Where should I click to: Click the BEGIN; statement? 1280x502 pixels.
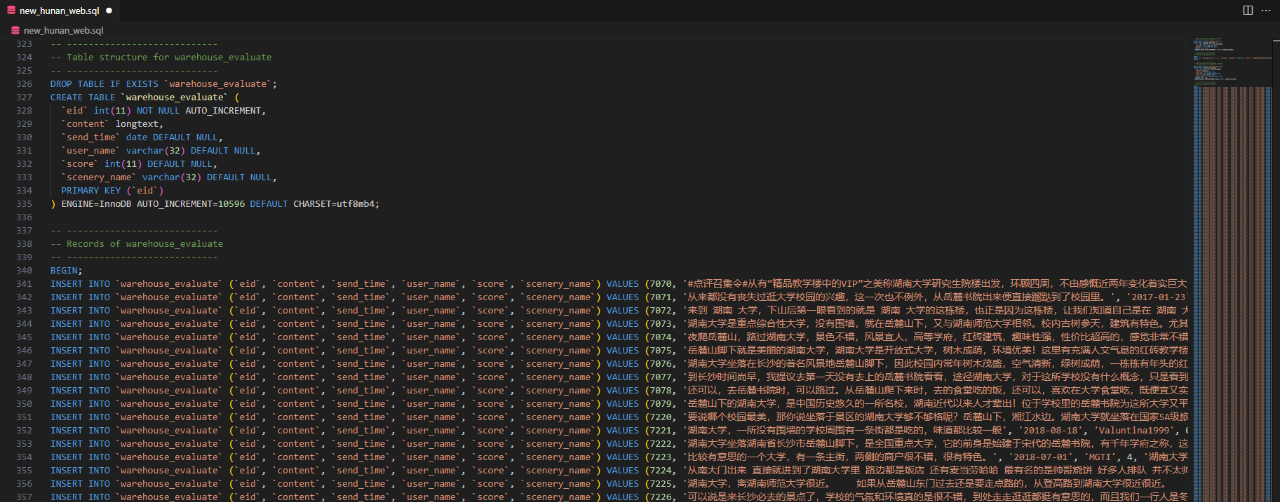[66, 270]
